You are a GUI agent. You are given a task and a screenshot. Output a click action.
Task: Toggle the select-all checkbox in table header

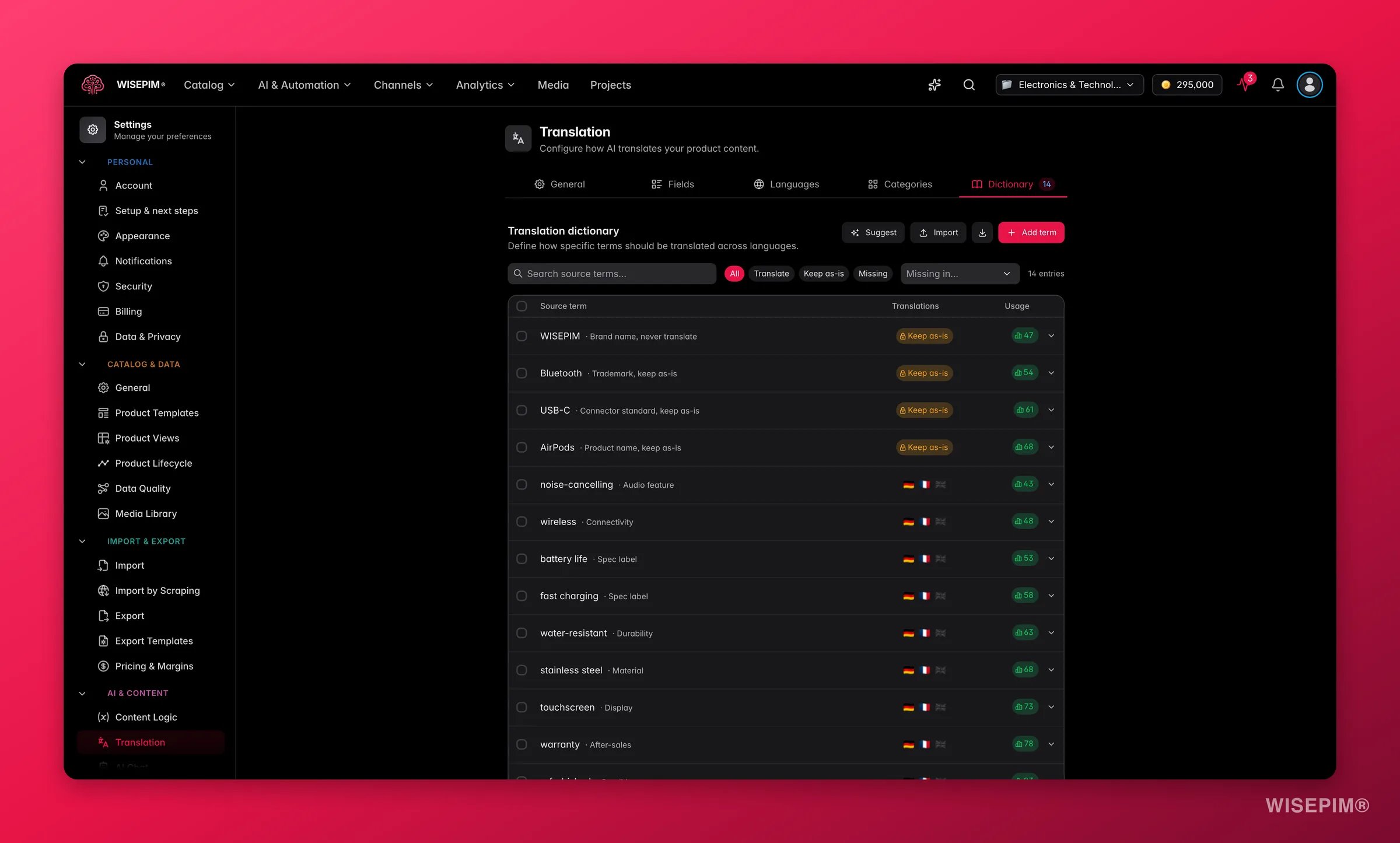[521, 306]
